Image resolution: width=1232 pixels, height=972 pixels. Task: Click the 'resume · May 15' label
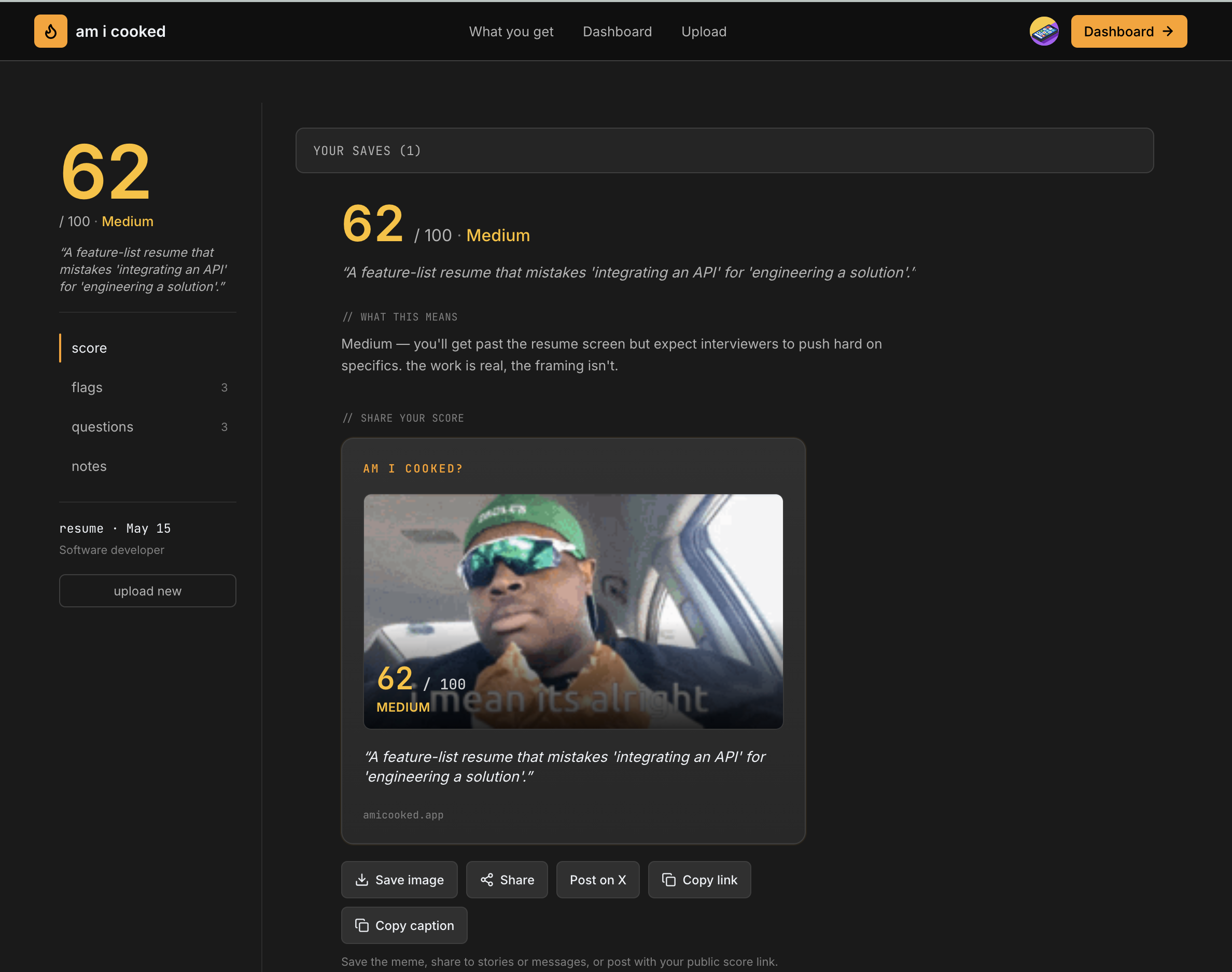(115, 529)
